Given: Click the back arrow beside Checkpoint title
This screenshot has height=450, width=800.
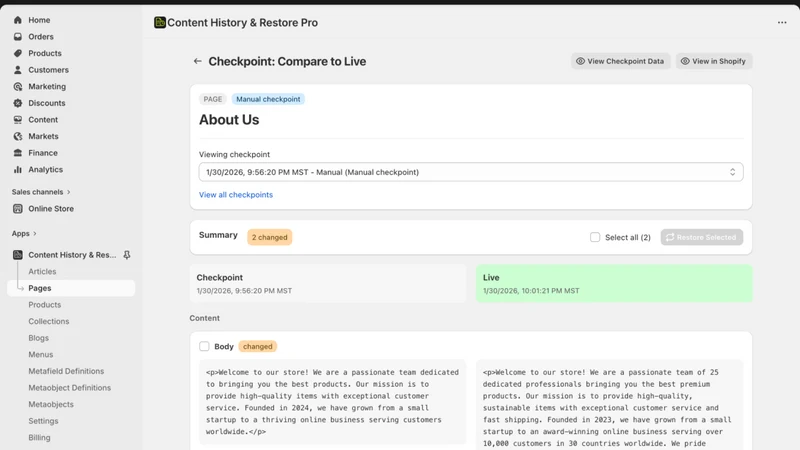Looking at the screenshot, I should (197, 61).
